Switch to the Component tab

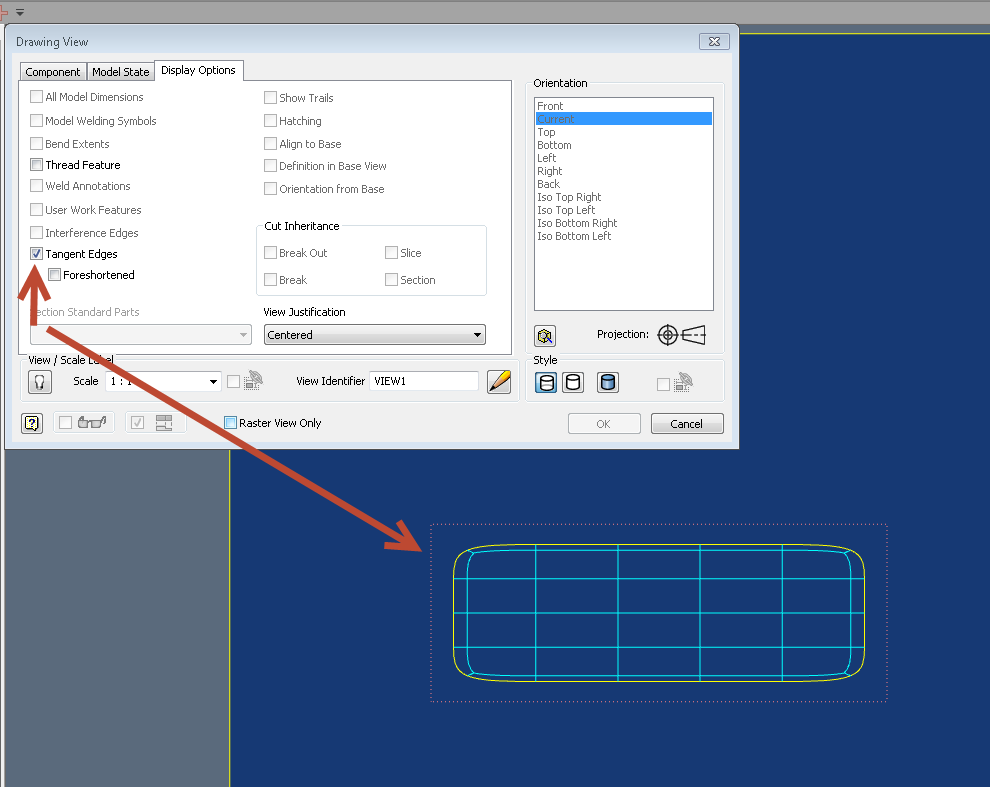point(53,71)
